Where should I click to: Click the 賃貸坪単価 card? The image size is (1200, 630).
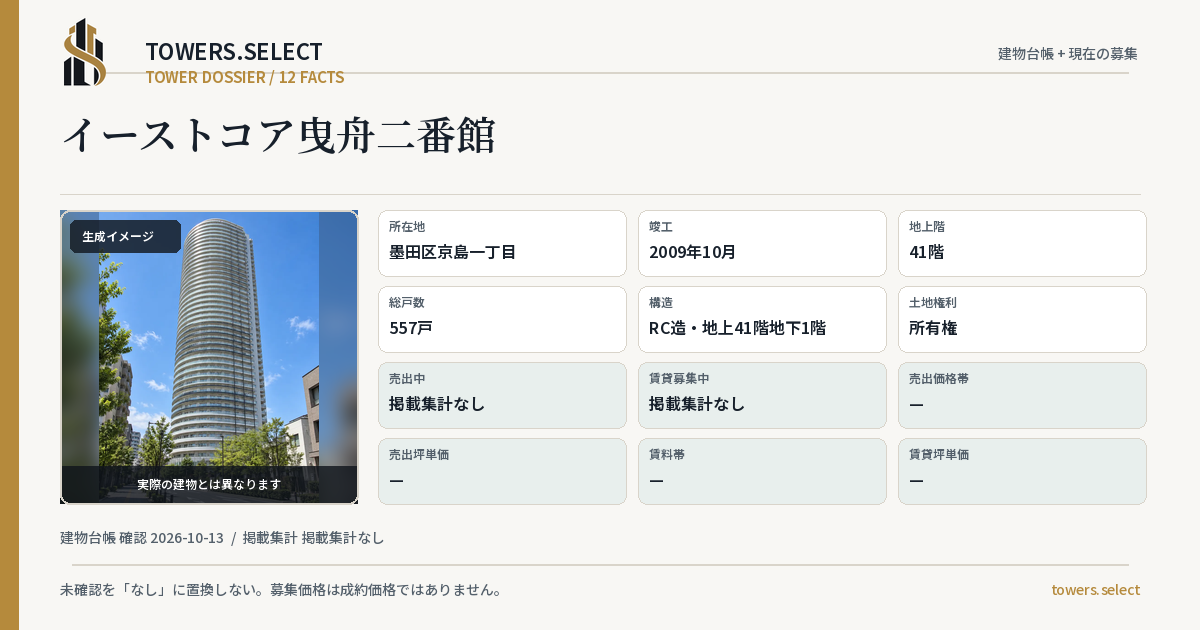click(x=1022, y=471)
